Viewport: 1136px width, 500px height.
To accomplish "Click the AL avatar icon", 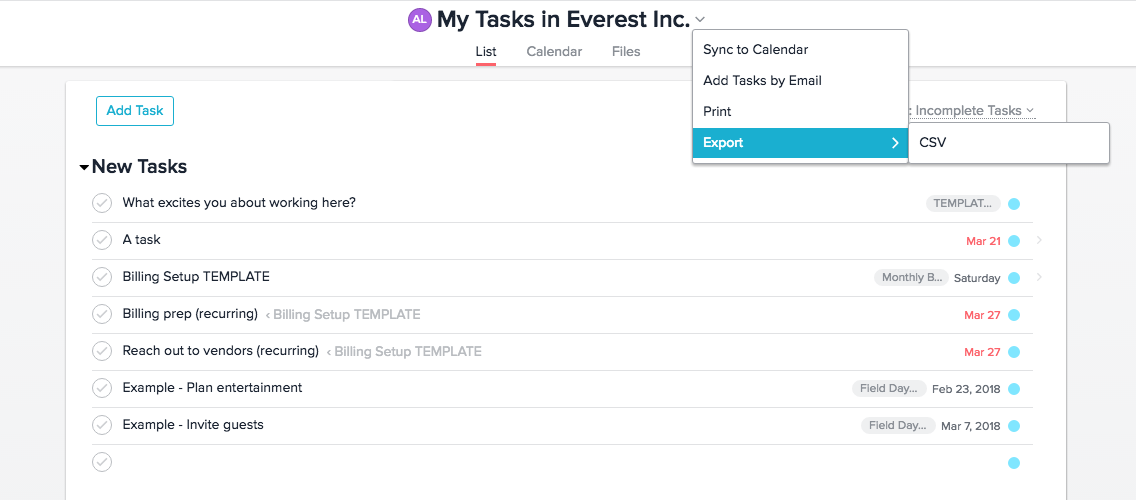I will coord(419,19).
